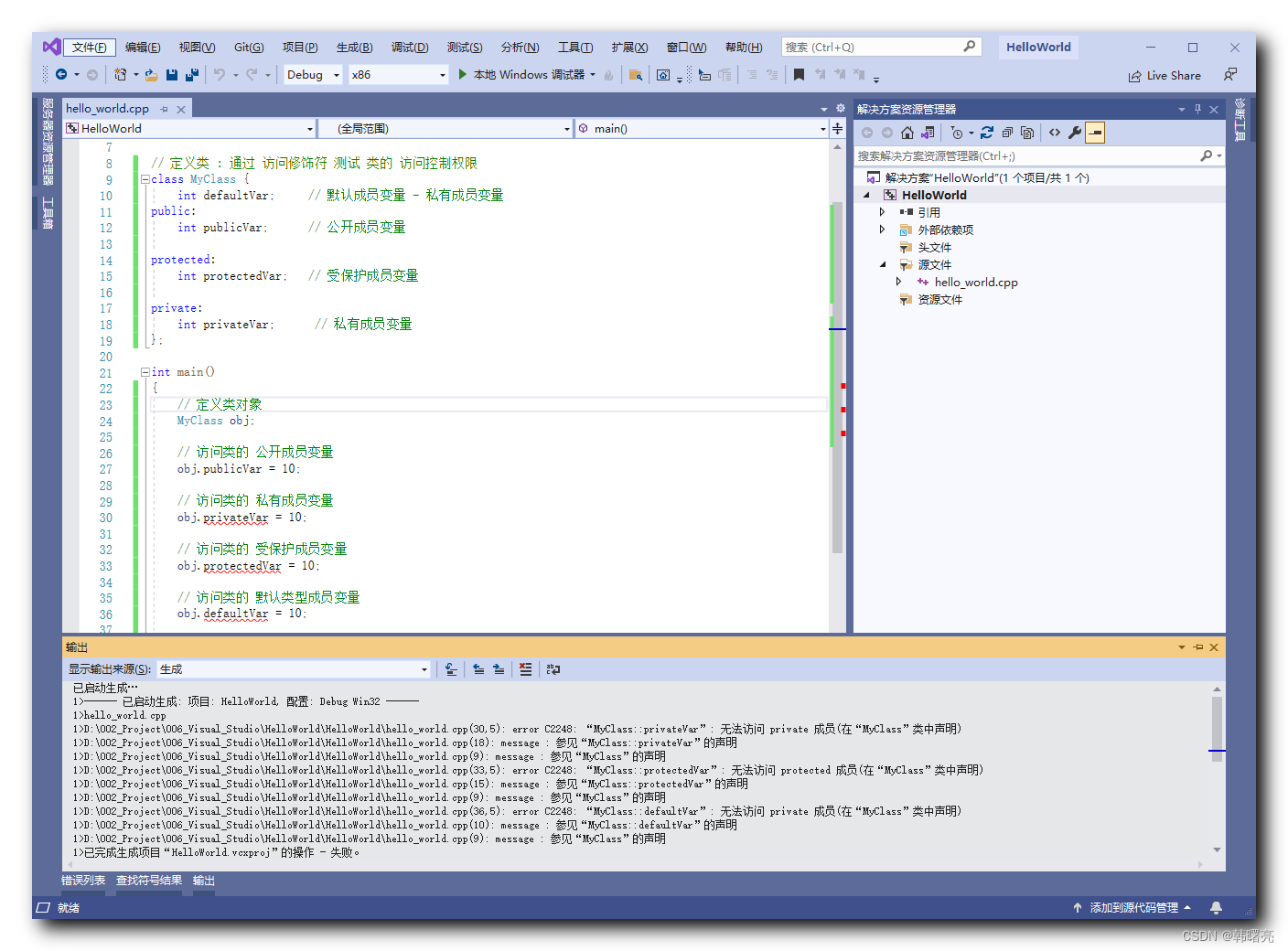Go to previous message in Output panel
1288x951 pixels.
[478, 669]
